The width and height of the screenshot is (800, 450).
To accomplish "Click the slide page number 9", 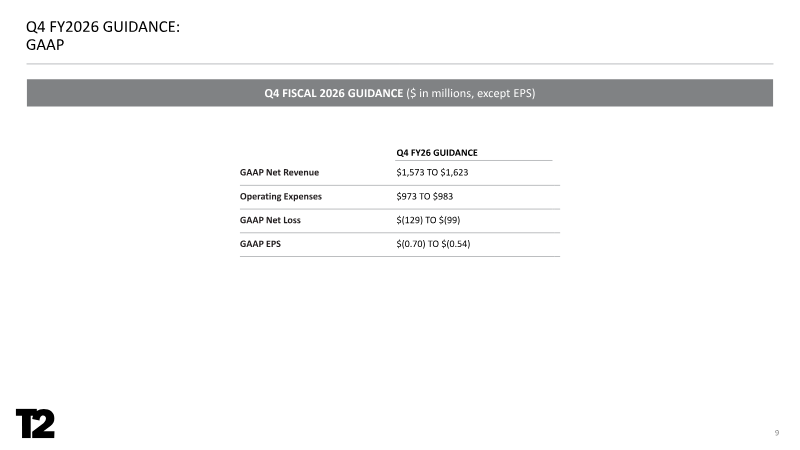I will (776, 432).
